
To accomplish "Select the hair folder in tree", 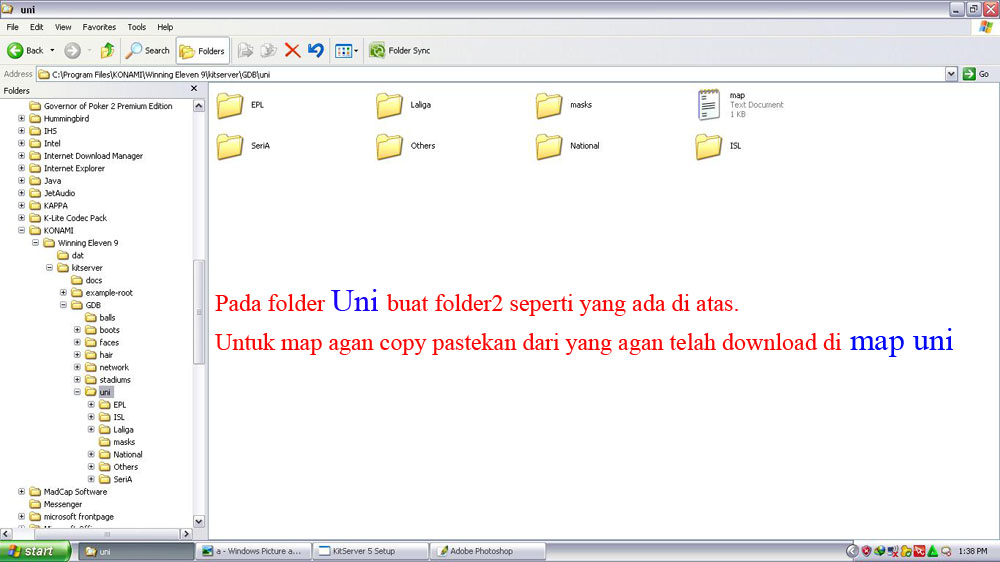I will (99, 355).
